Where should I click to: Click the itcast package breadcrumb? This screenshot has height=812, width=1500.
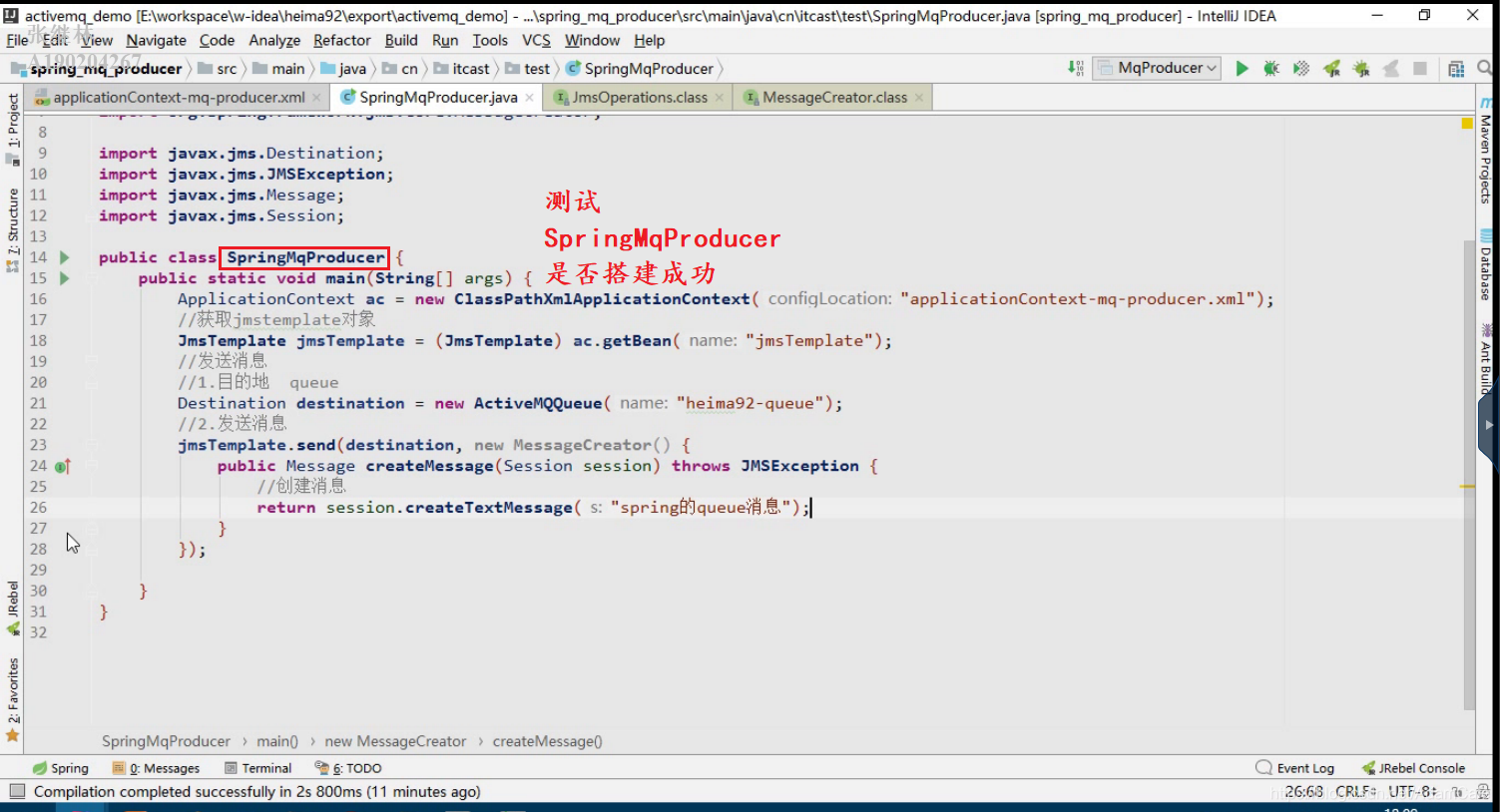[462, 69]
